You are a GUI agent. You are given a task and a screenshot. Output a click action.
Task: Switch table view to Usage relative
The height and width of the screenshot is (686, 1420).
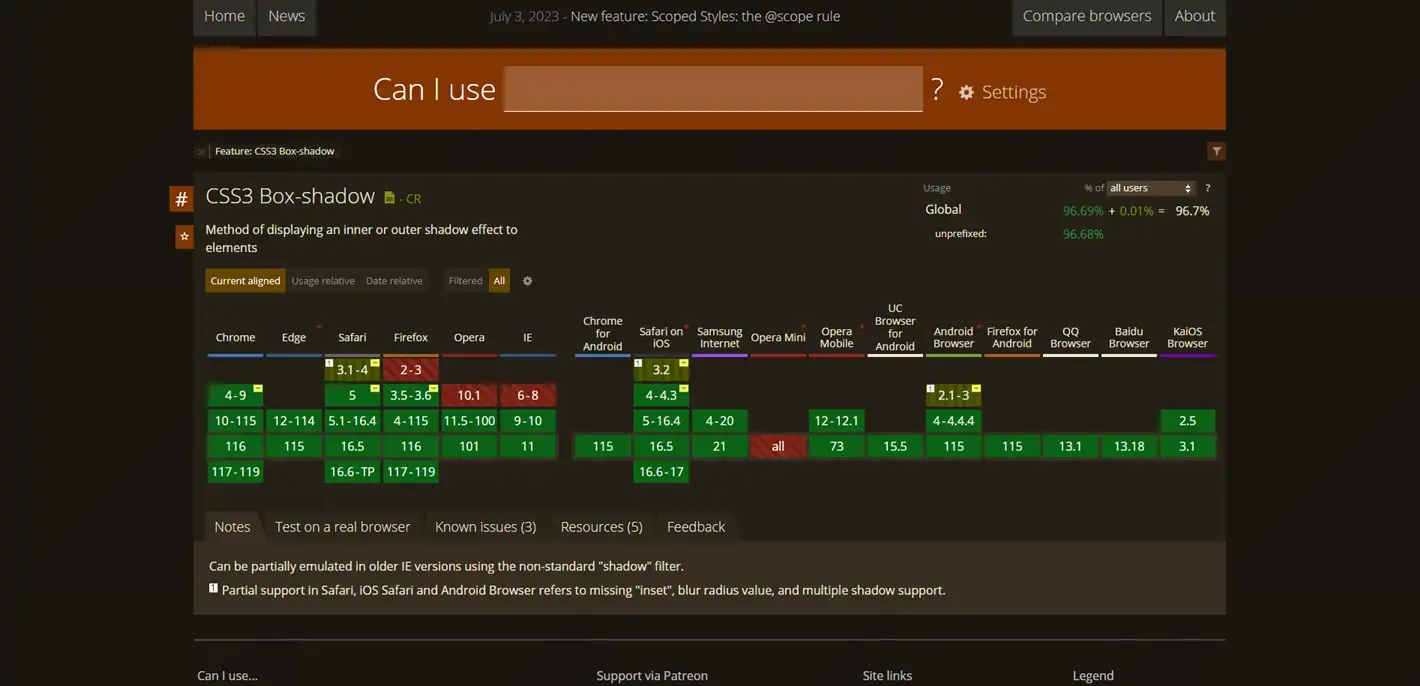[x=323, y=281]
